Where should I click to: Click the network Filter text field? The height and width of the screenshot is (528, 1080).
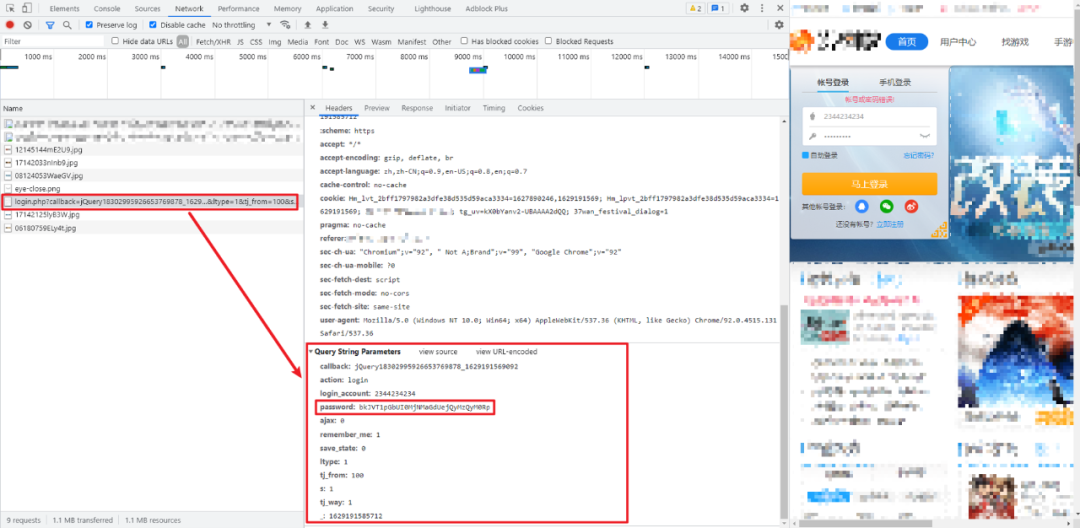(x=52, y=41)
